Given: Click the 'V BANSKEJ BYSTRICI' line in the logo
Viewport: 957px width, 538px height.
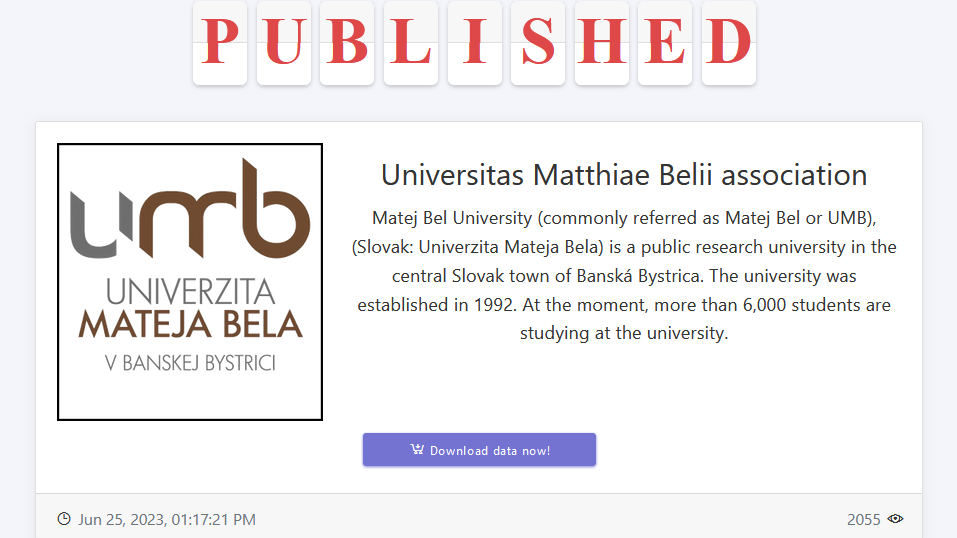Looking at the screenshot, I should [190, 363].
